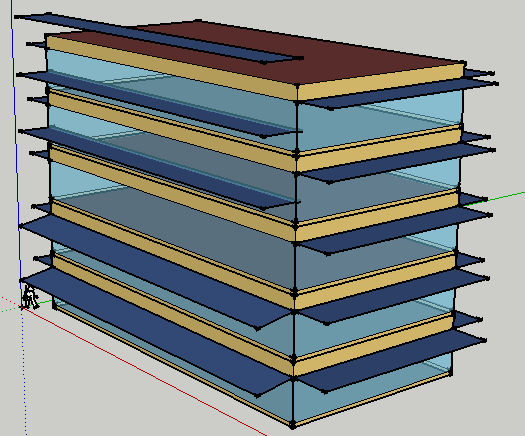The image size is (525, 436).
Task: Select the long blue strip lying across the roof
Action: pos(157,37)
